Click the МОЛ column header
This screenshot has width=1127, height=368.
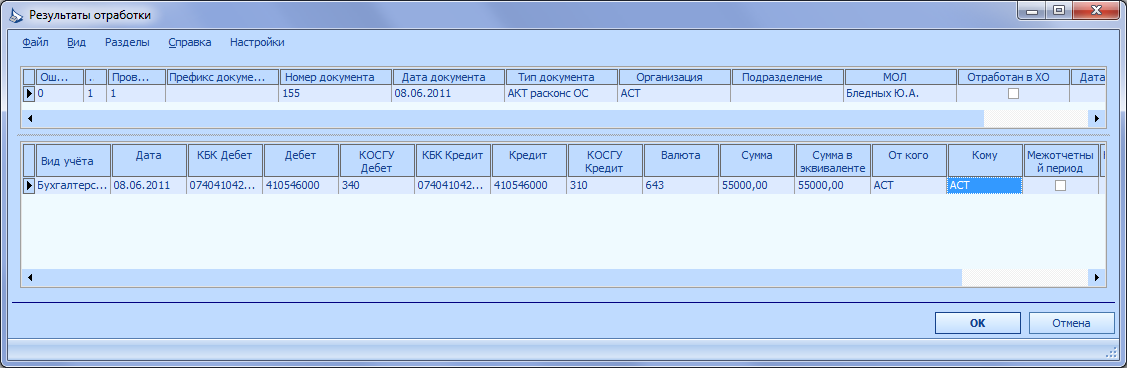pyautogui.click(x=900, y=77)
